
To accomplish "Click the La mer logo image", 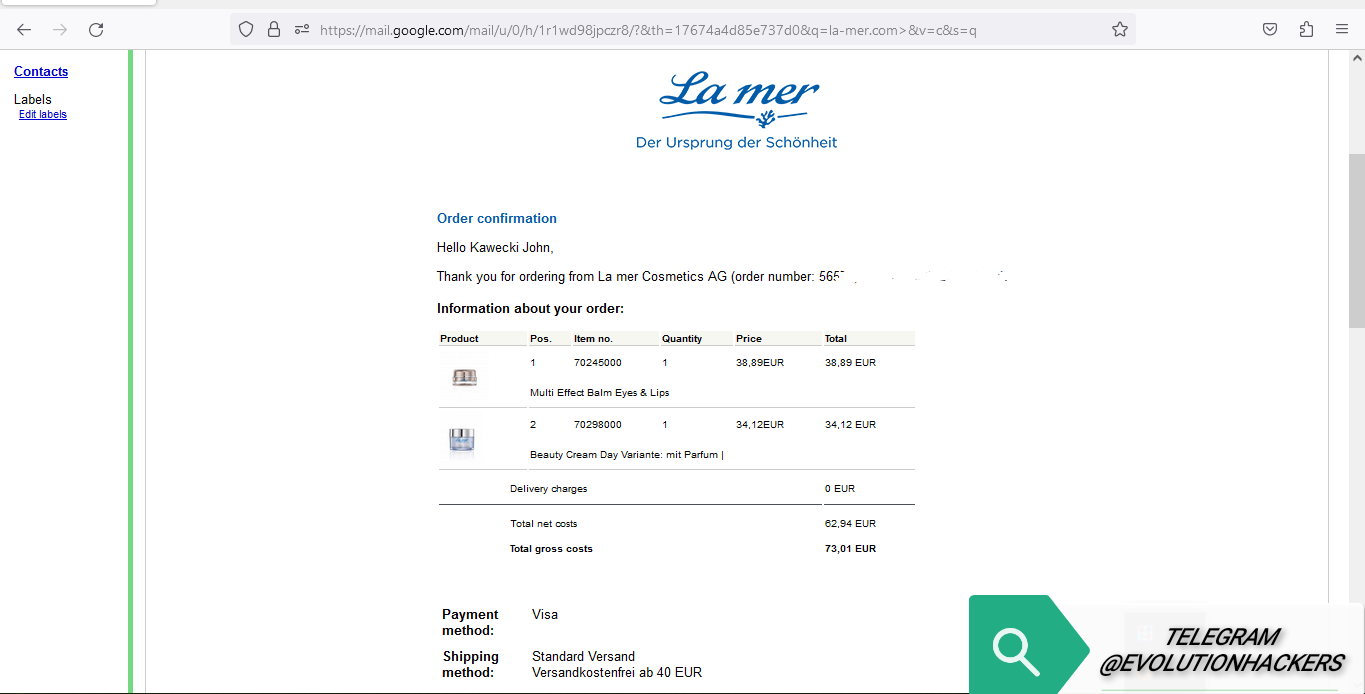I will click(x=737, y=110).
